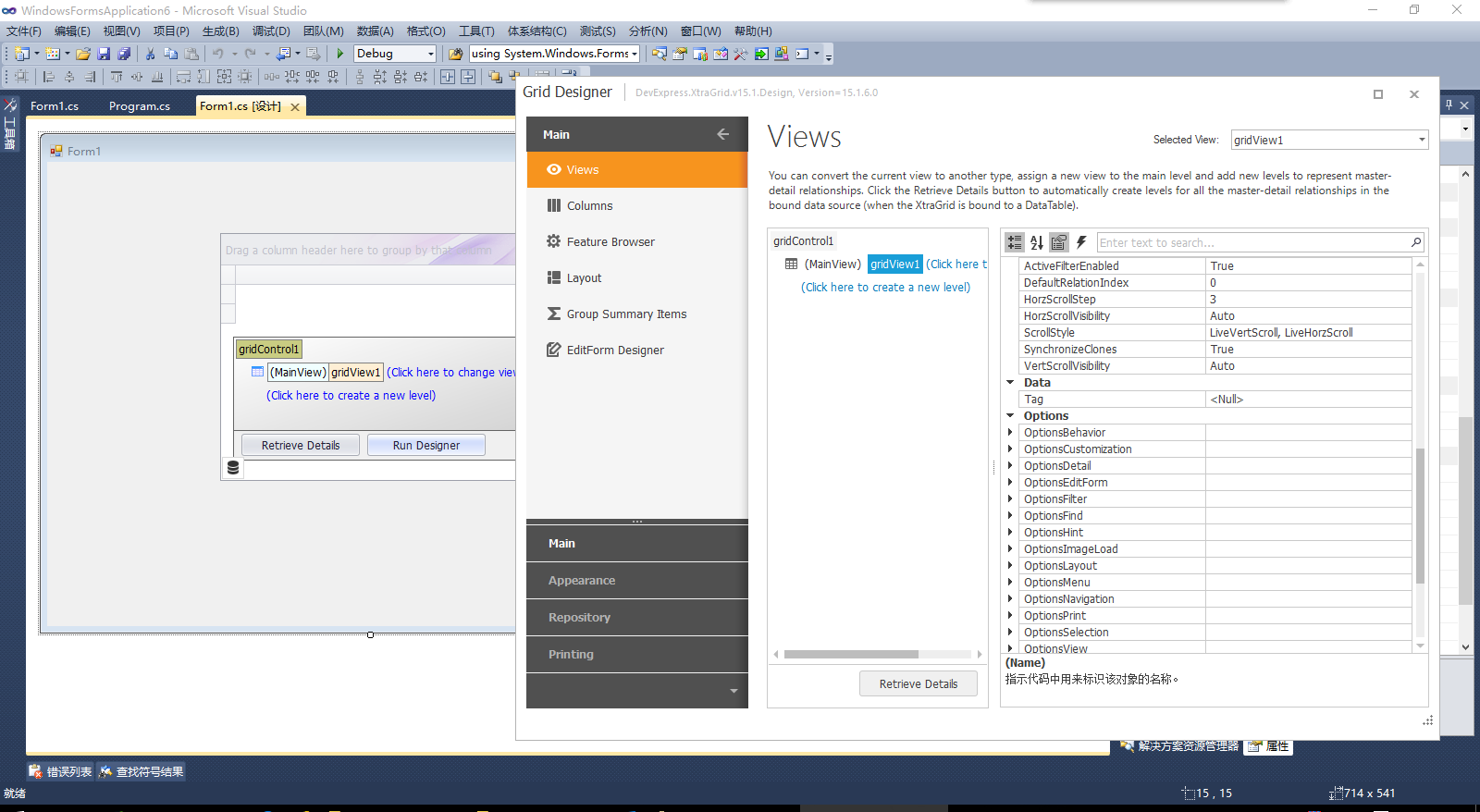
Task: Open the Properties Window toolbar icon
Action: coord(680,54)
